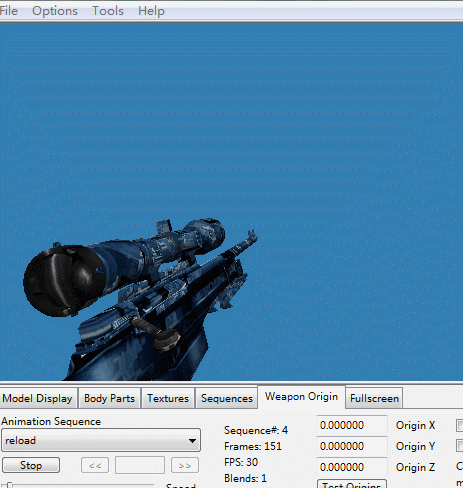Click the Origin Y value field

[x=352, y=446]
